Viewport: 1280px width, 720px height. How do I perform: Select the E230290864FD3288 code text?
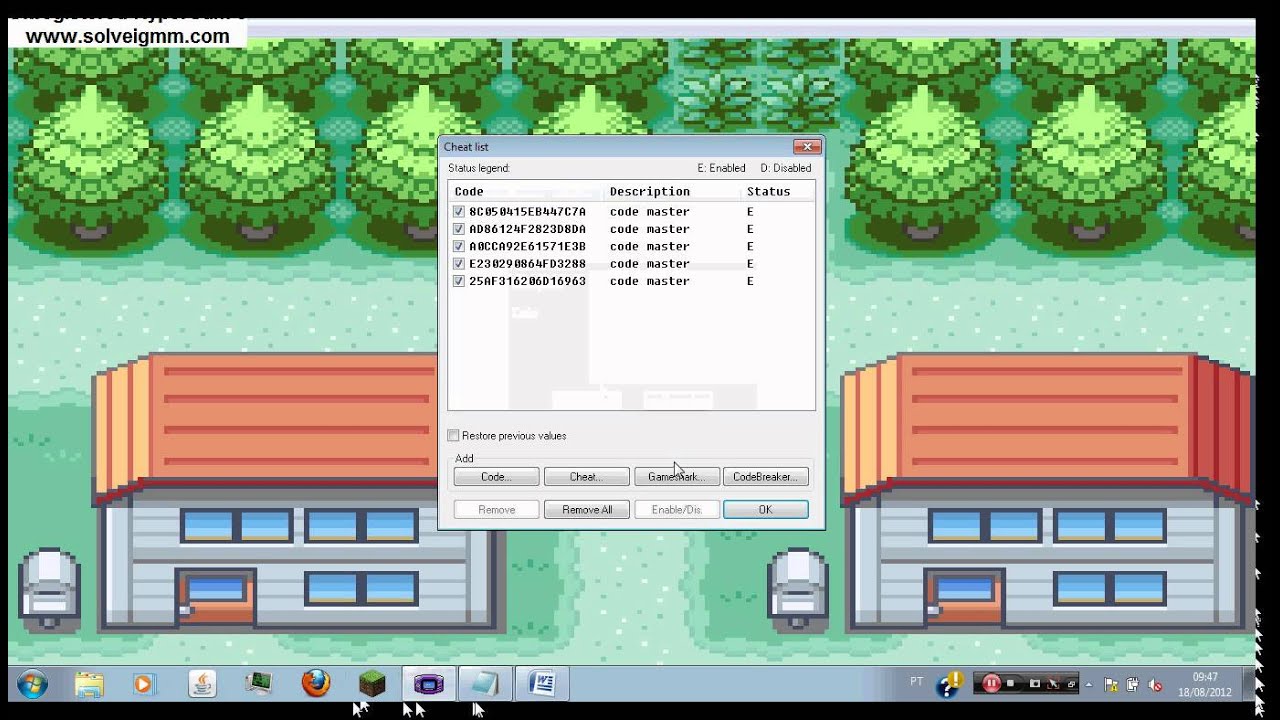527,264
